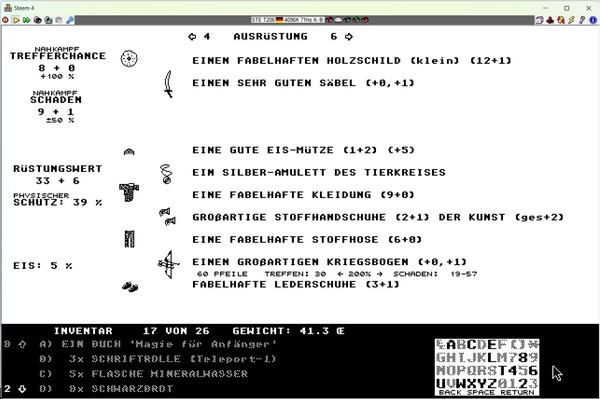This screenshot has width=600, height=399.
Task: Click the blue info icon at toolbar right
Action: click(593, 20)
